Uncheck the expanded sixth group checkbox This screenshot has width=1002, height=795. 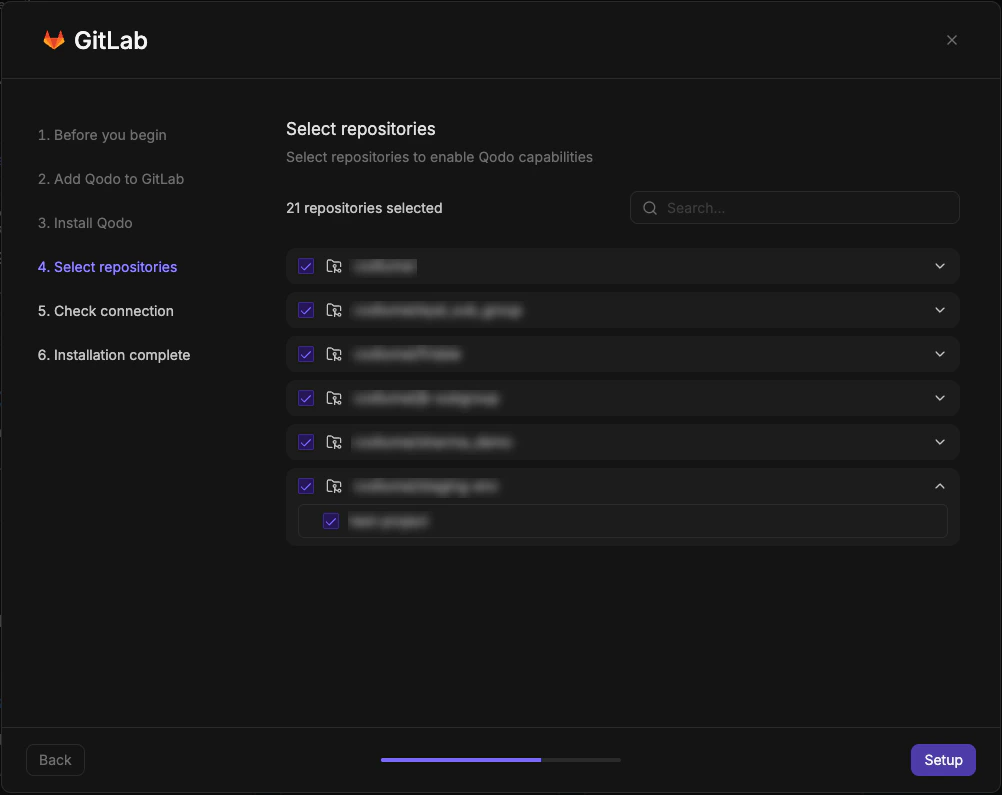(306, 486)
